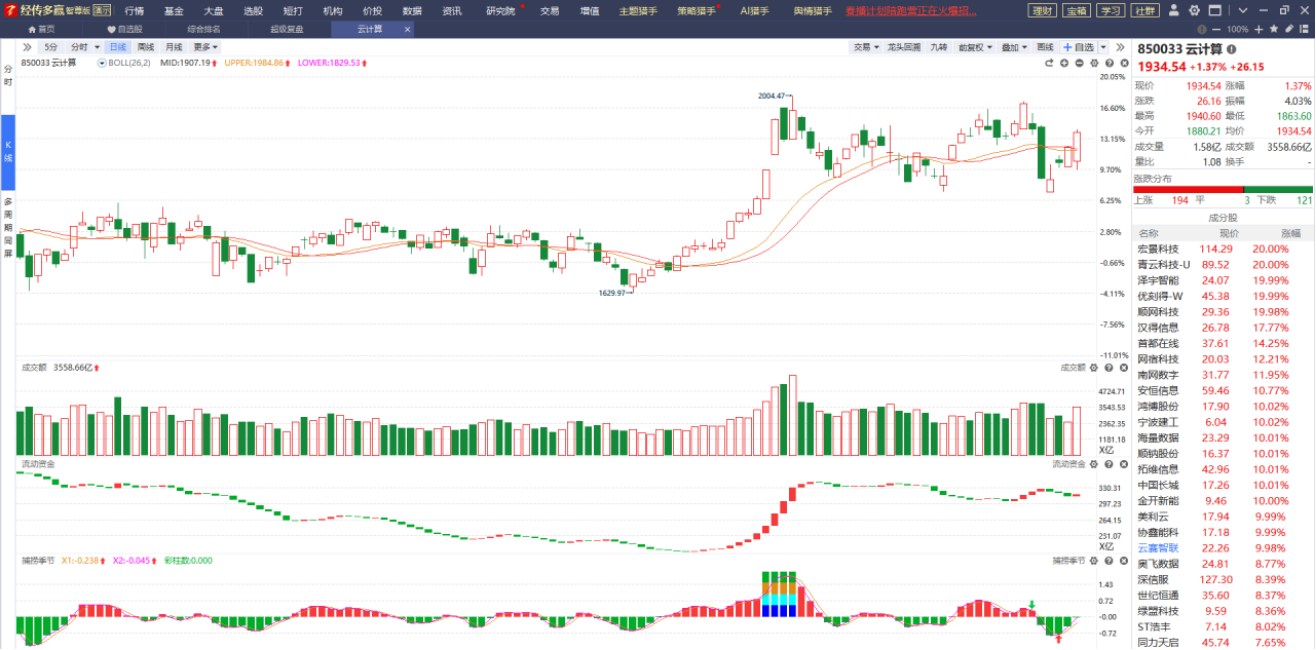Switch chart to 周线 weekly period
This screenshot has width=1316, height=650.
(146, 47)
